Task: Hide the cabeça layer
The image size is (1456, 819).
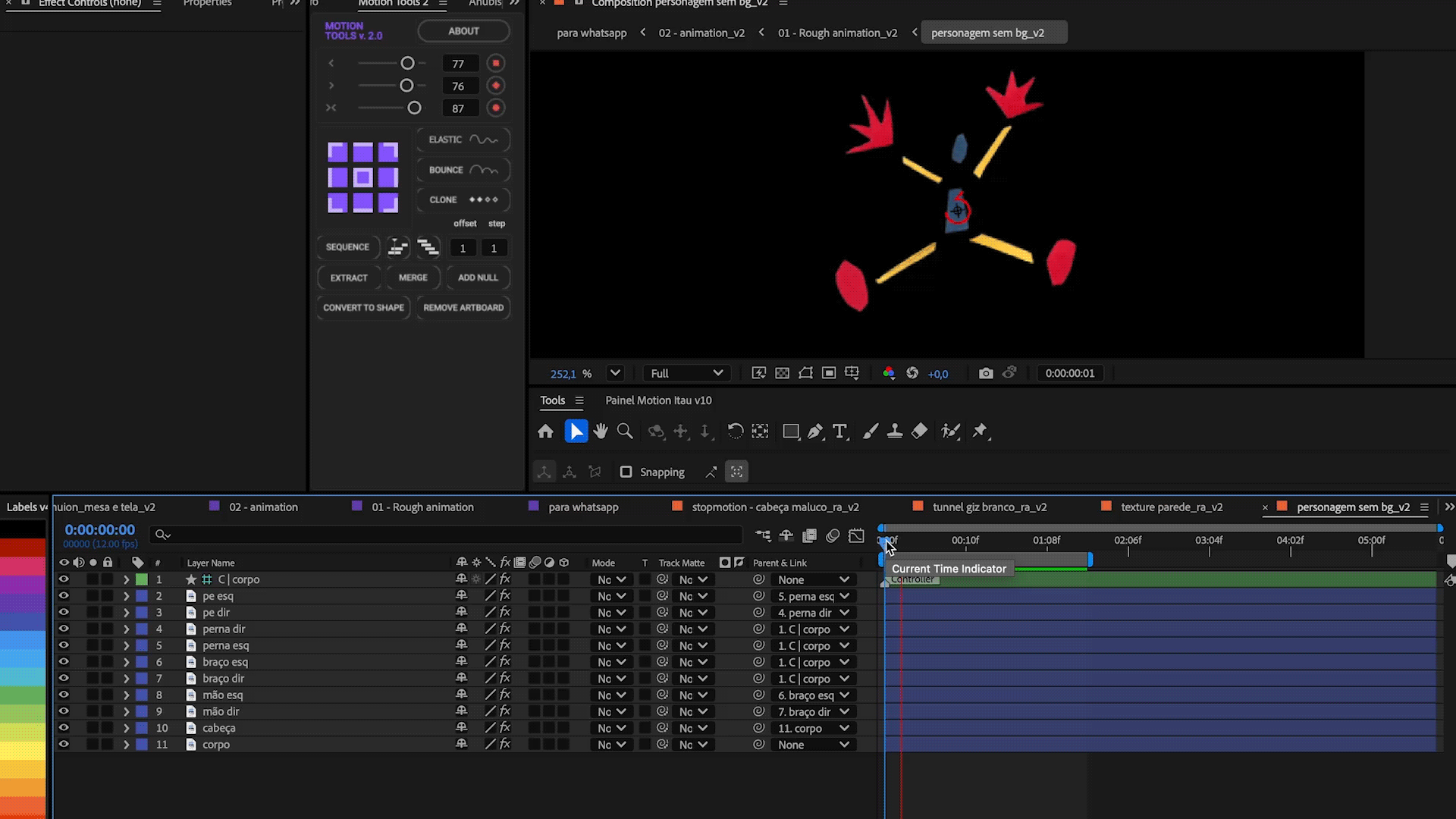Action: 64,728
